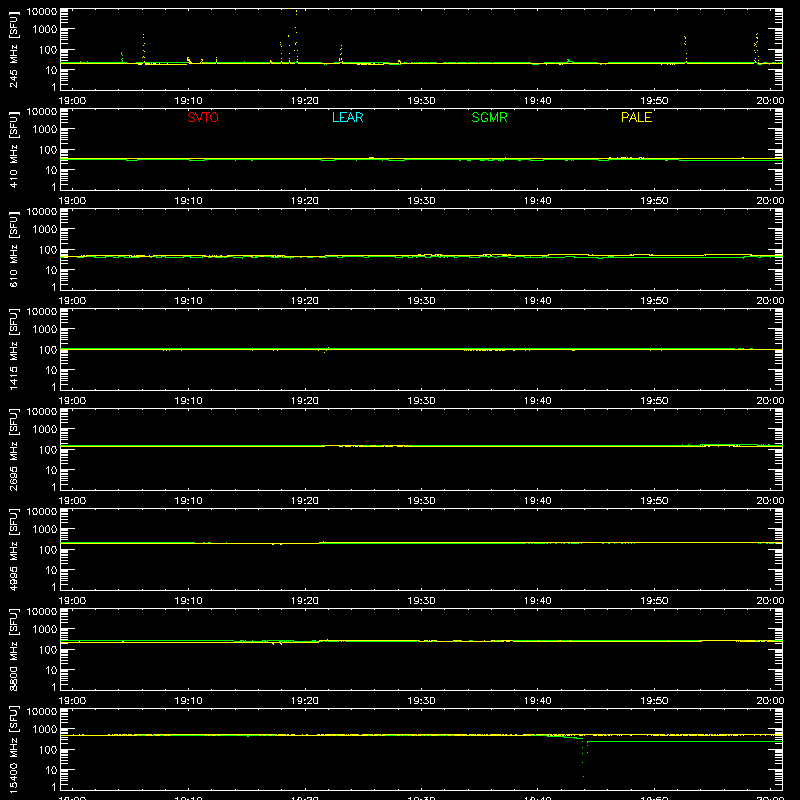Click 19:10 time label below 2695 MHz plot
Image resolution: width=800 pixels, height=800 pixels.
[x=188, y=501]
